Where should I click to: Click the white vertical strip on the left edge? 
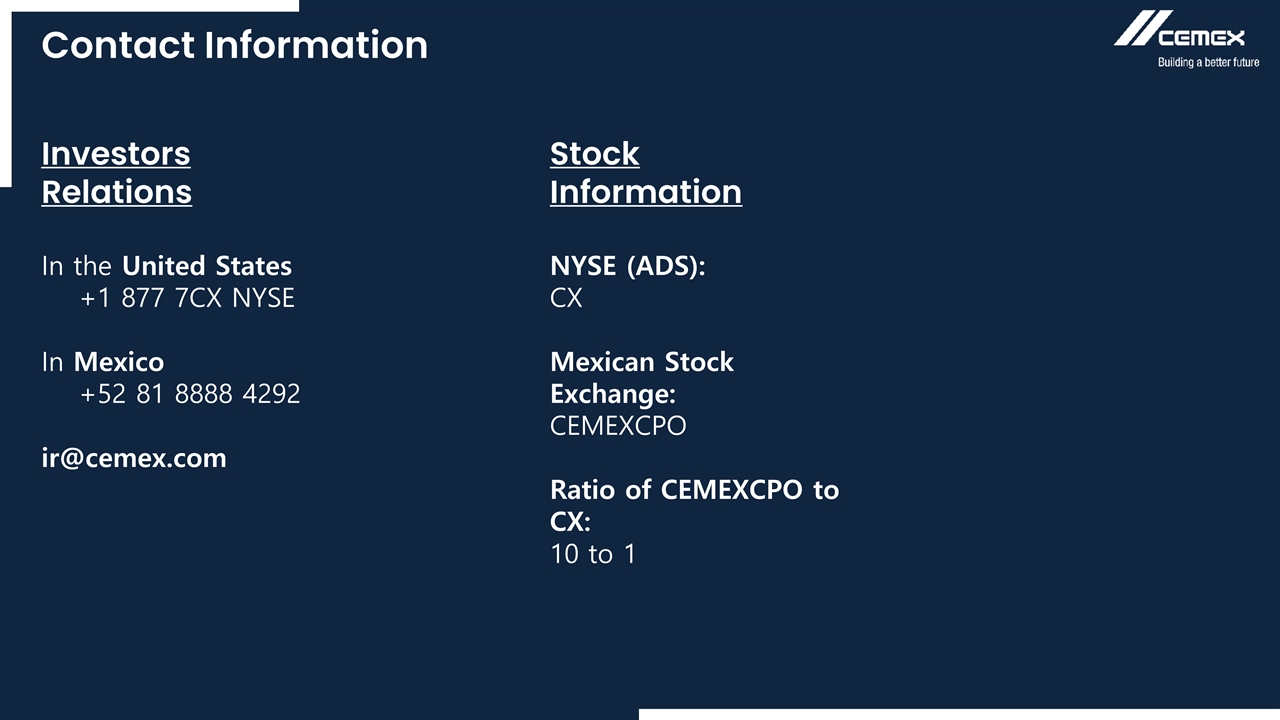point(5,100)
